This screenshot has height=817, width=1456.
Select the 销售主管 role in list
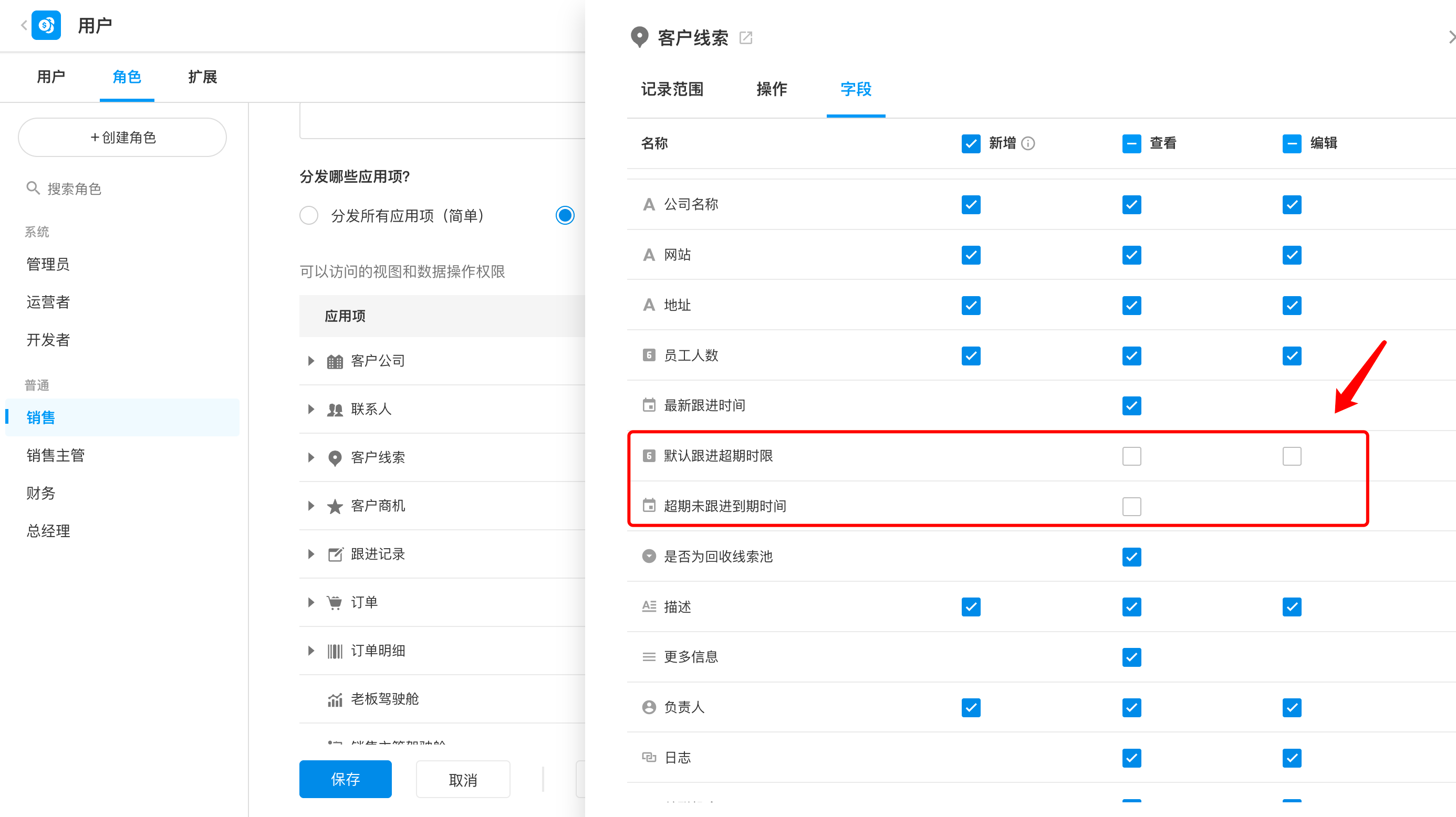55,455
